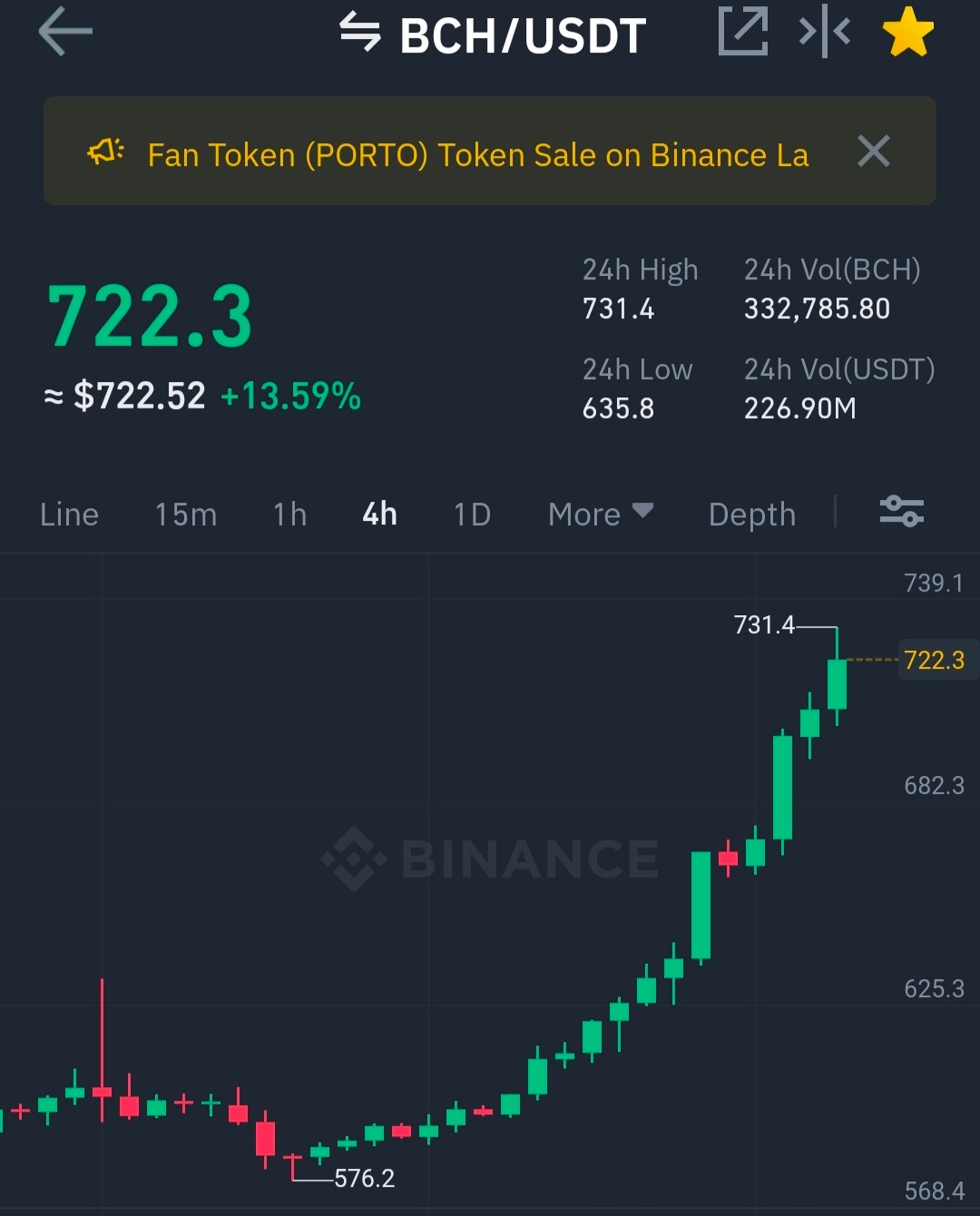Tap the collapse chart compare icon
Image resolution: width=980 pixels, height=1216 pixels.
824,32
